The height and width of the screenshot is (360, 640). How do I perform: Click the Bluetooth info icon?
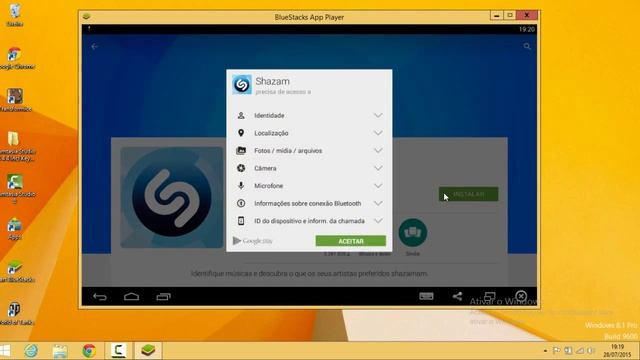coord(241,203)
